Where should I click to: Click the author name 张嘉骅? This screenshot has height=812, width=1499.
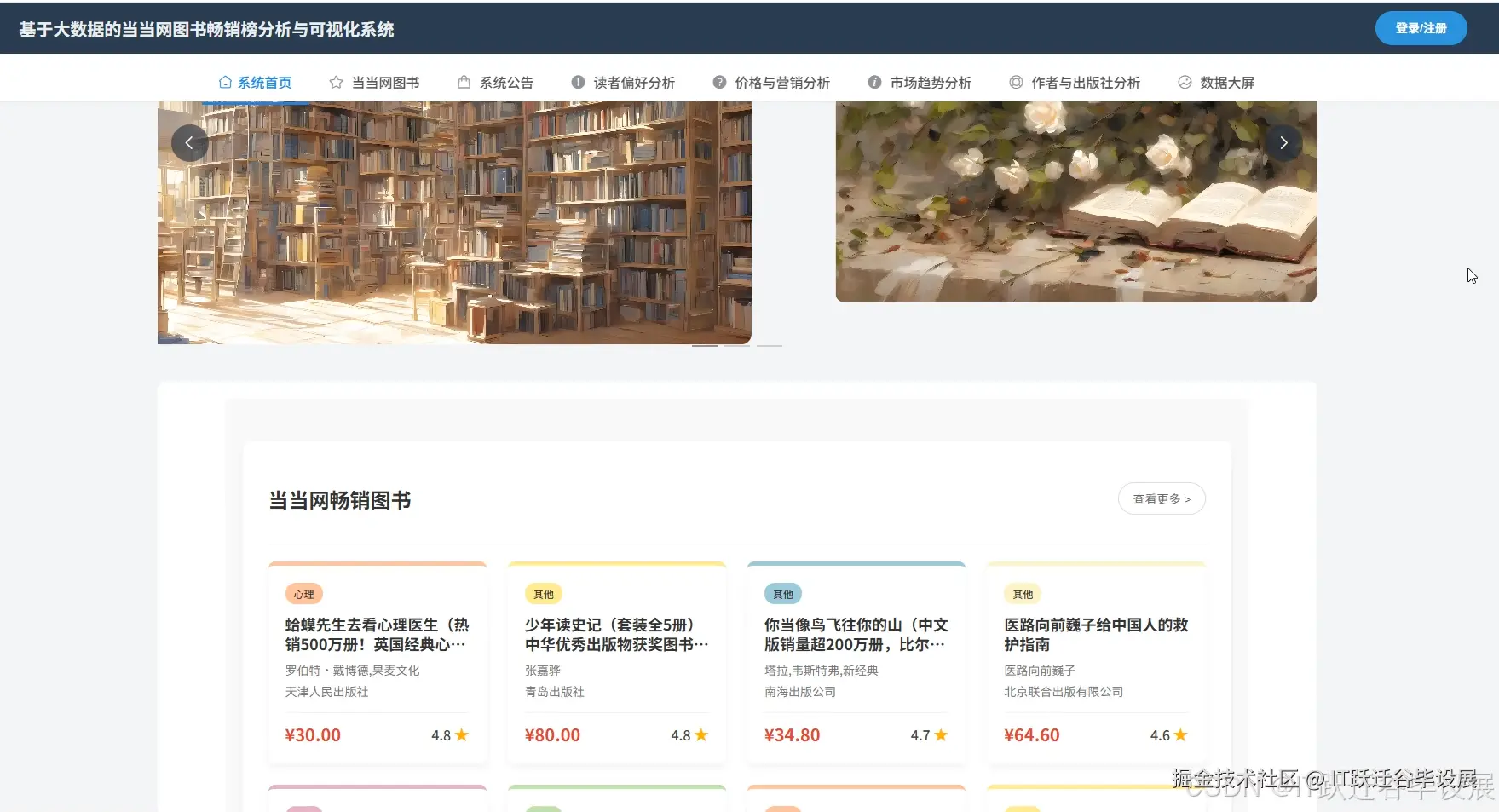click(x=543, y=671)
